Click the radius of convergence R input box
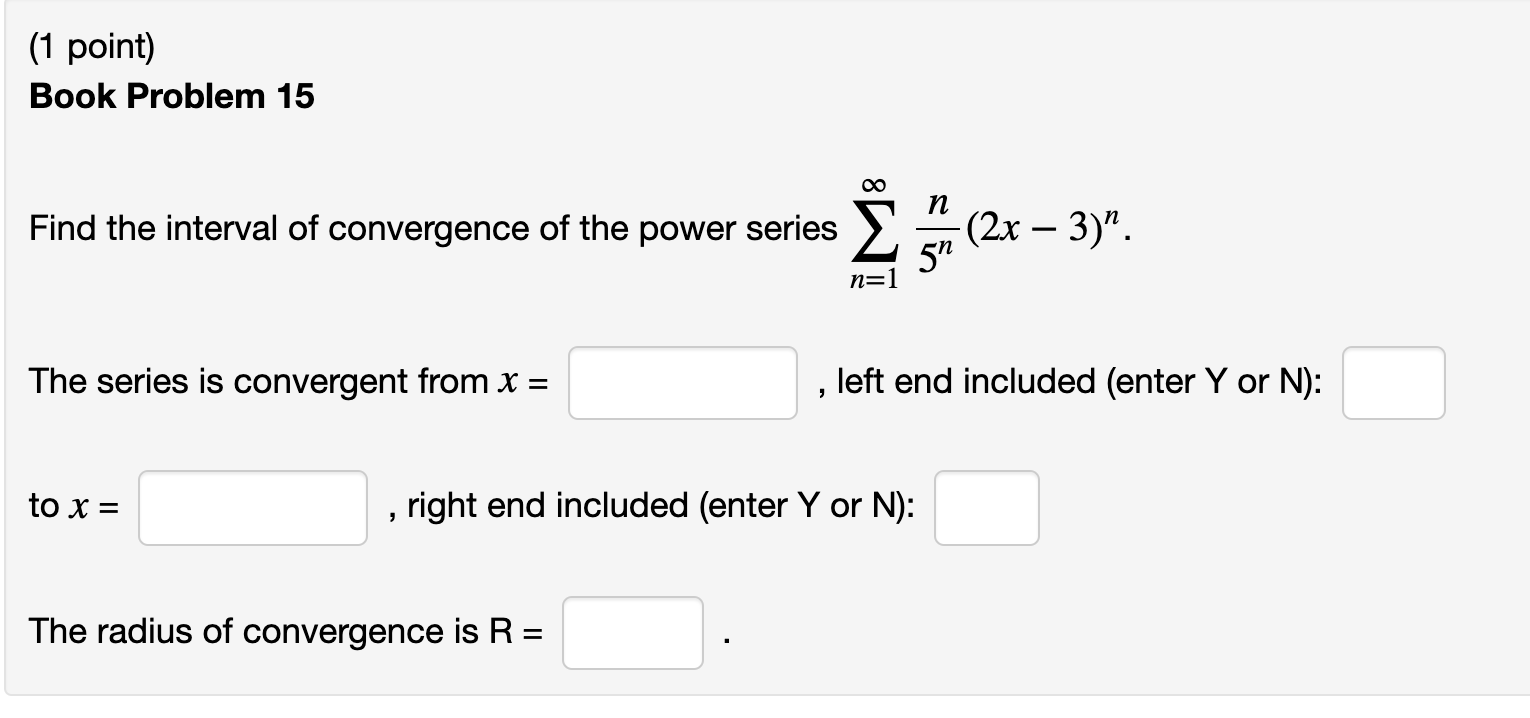1530x718 pixels. (x=631, y=632)
